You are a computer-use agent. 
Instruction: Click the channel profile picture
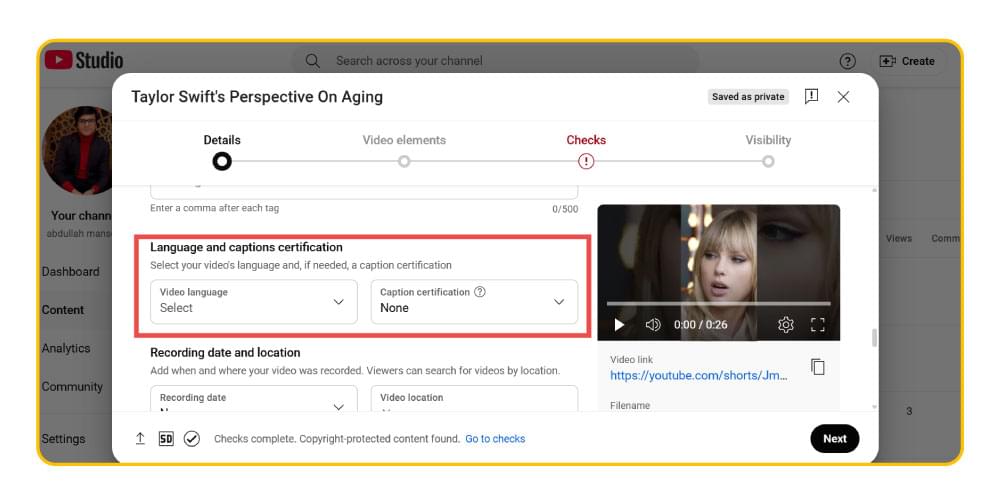coord(77,151)
